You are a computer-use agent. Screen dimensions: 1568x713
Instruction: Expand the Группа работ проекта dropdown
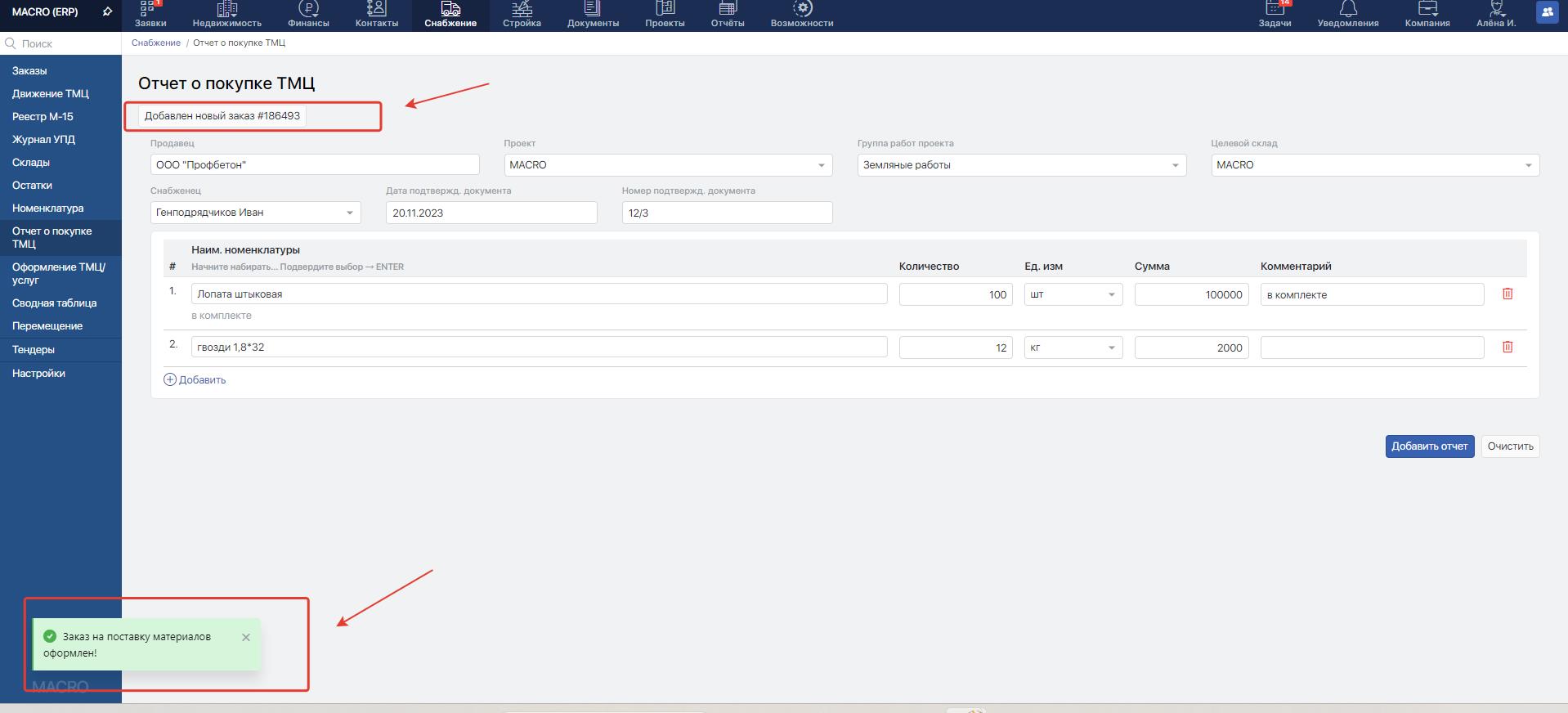click(1175, 165)
